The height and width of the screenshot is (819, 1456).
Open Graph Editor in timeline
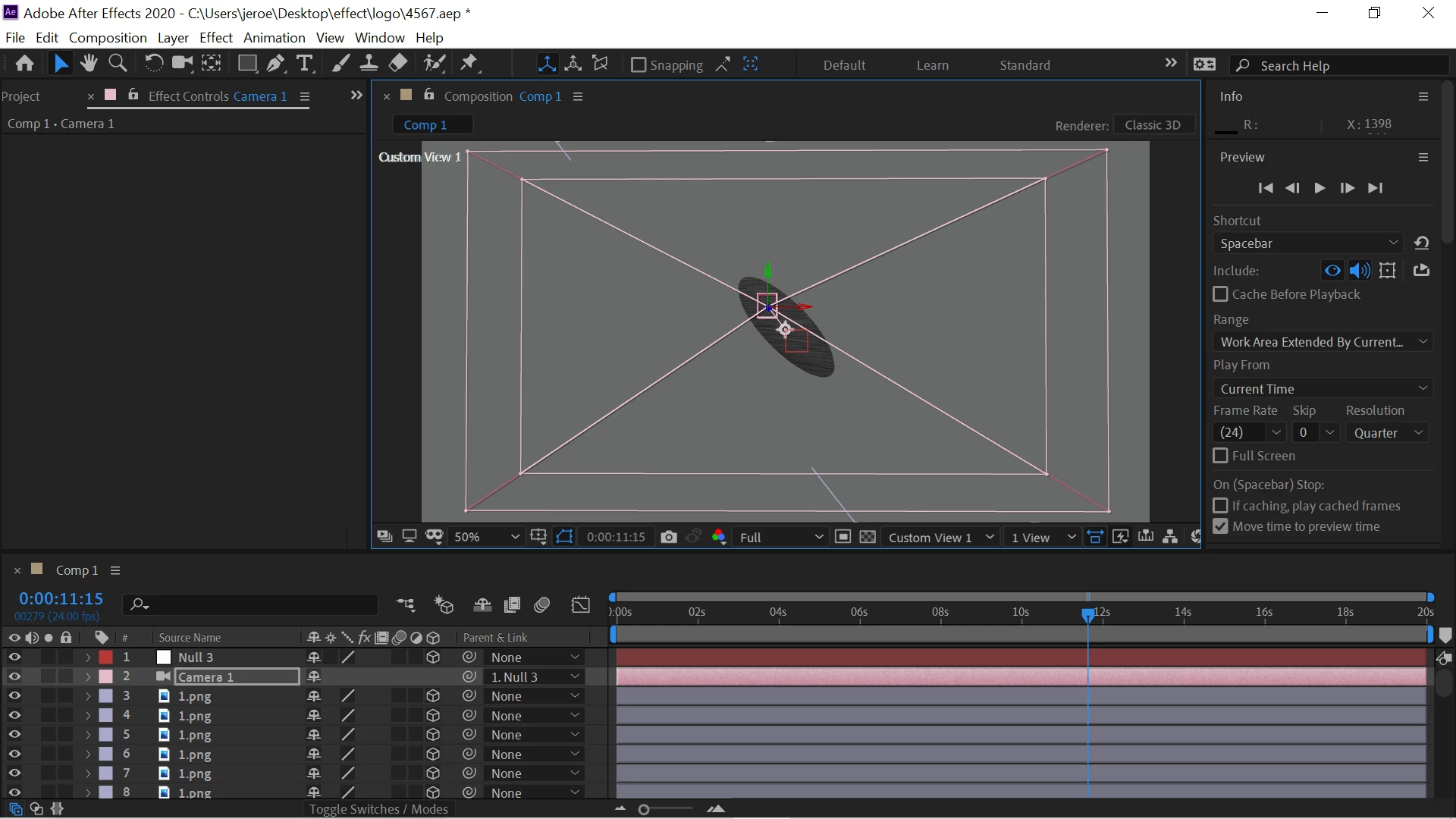(x=580, y=604)
